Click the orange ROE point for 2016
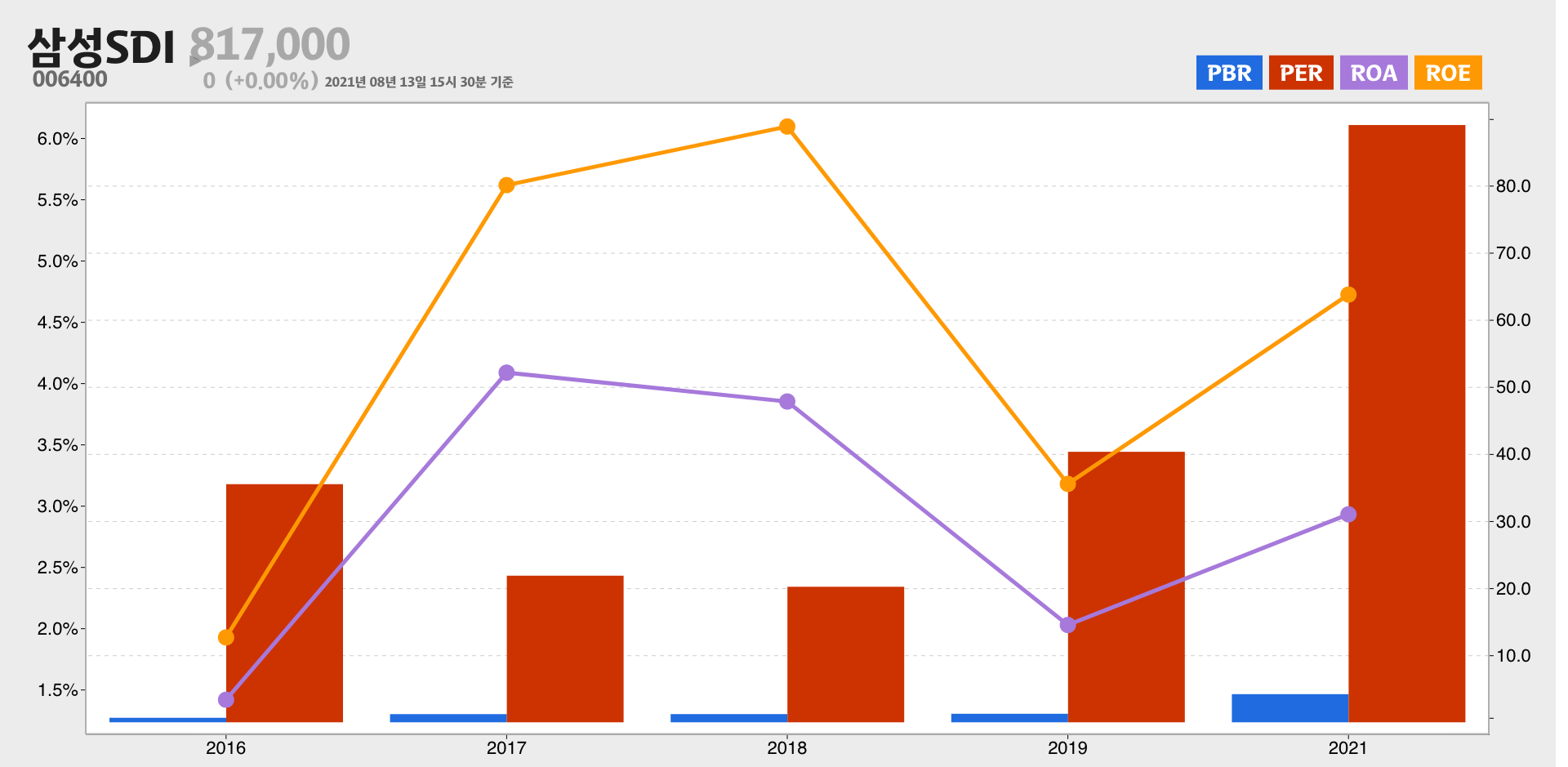Viewport: 1568px width, 767px height. click(226, 637)
